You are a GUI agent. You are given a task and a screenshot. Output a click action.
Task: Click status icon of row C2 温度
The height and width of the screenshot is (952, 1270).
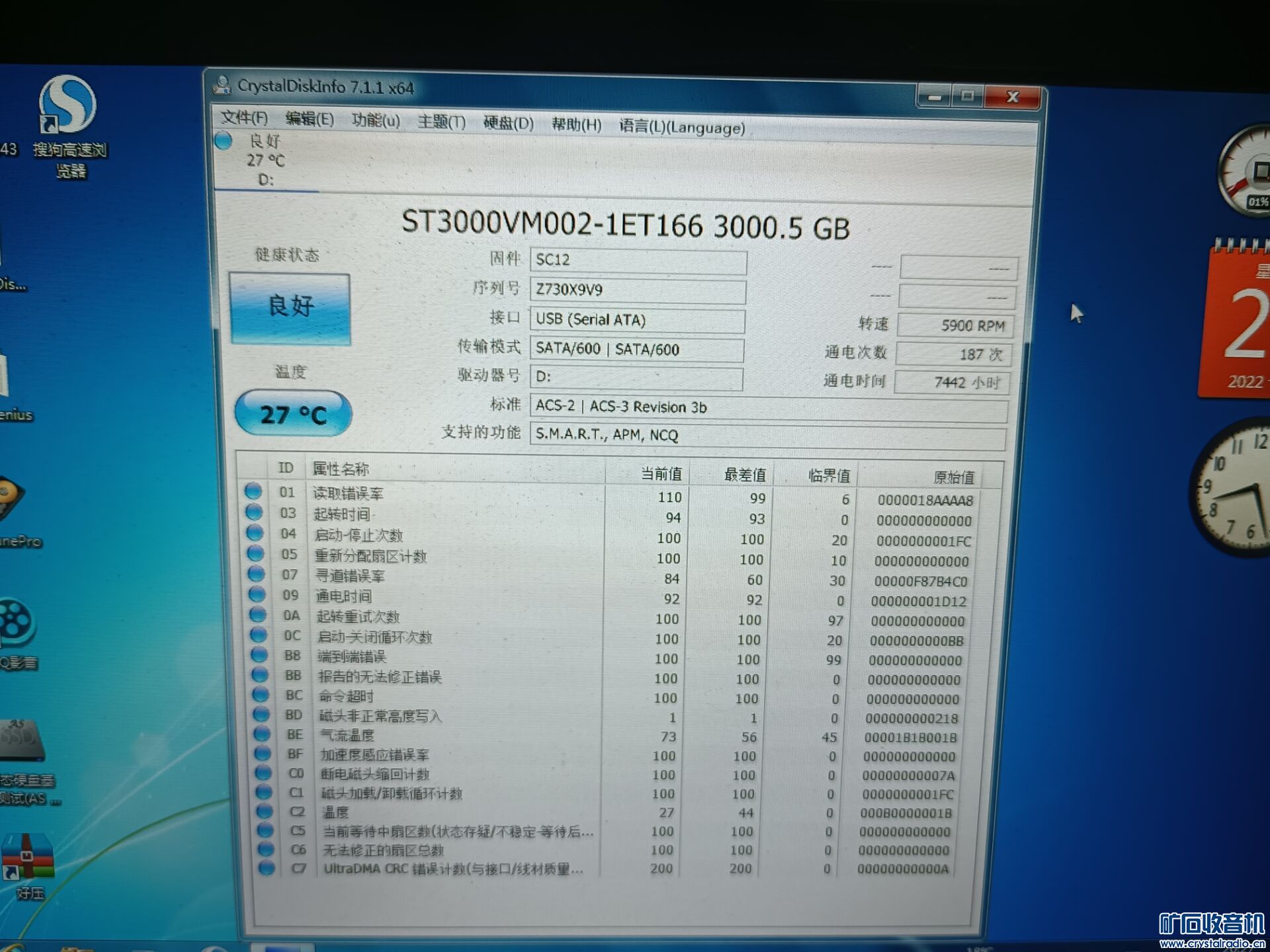(265, 810)
